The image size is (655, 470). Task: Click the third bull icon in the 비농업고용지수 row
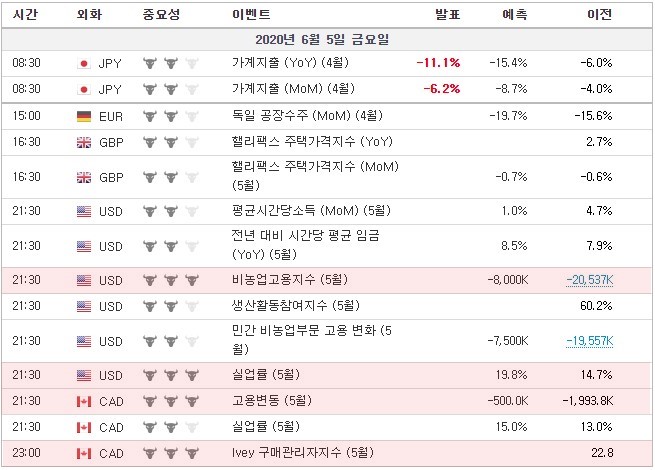pyautogui.click(x=192, y=280)
